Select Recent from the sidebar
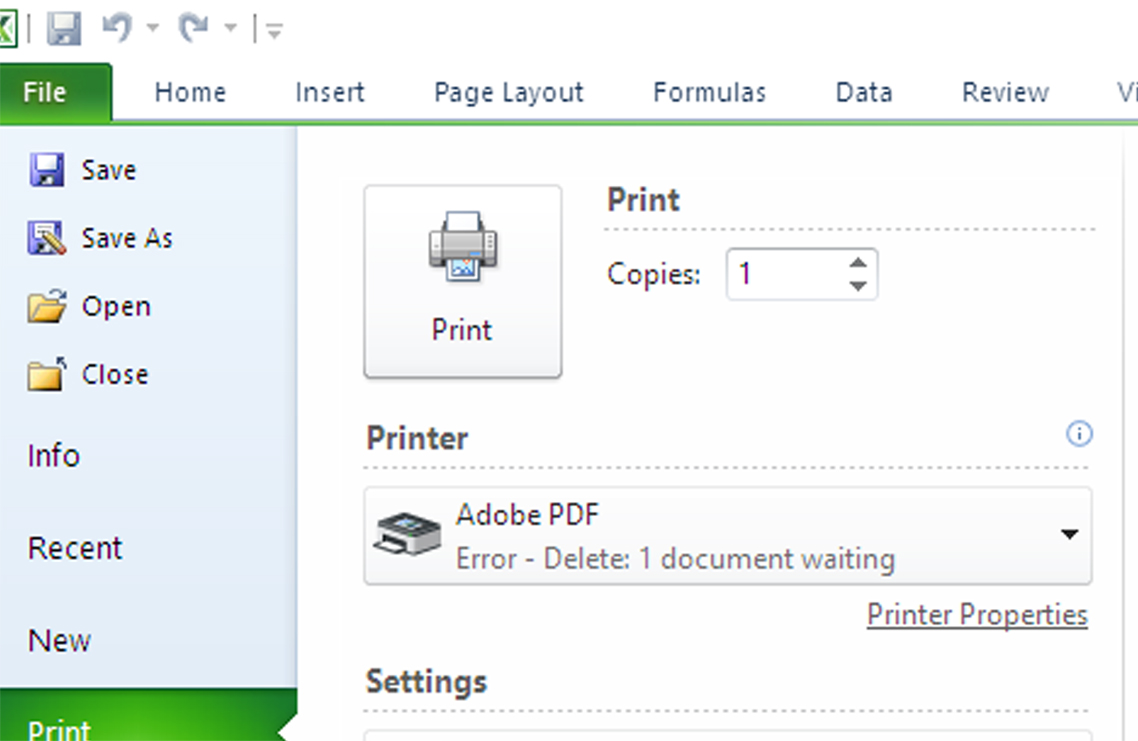1138x741 pixels. pos(73,547)
